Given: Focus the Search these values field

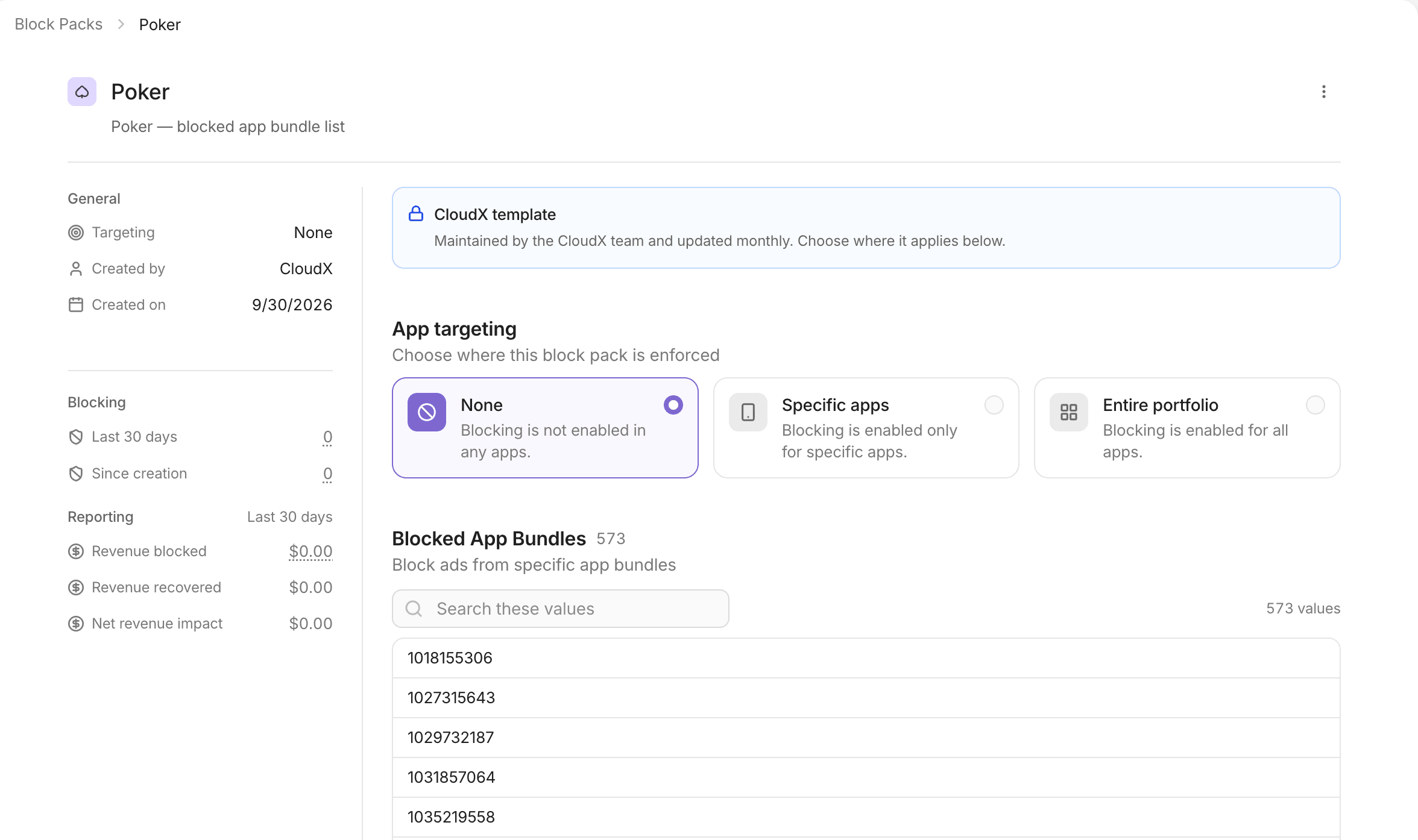Looking at the screenshot, I should pos(561,609).
